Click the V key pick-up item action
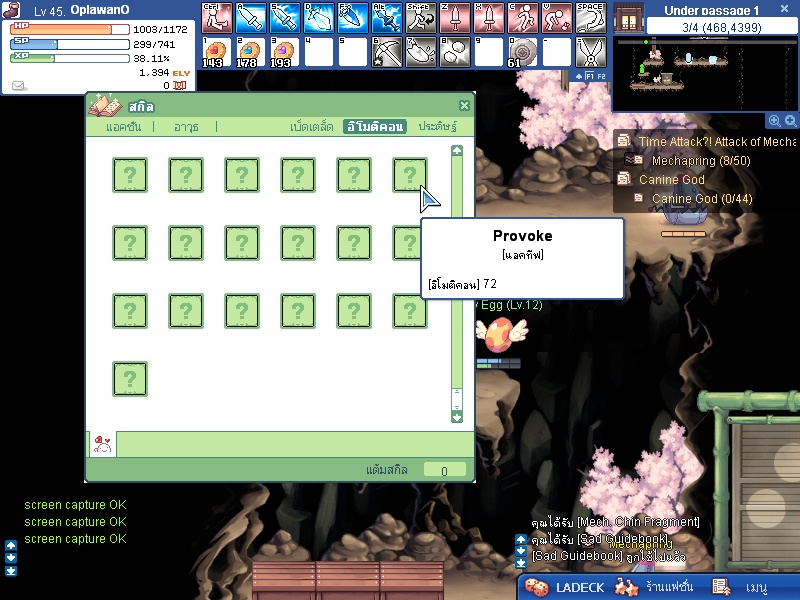This screenshot has height=600, width=800. [557, 18]
